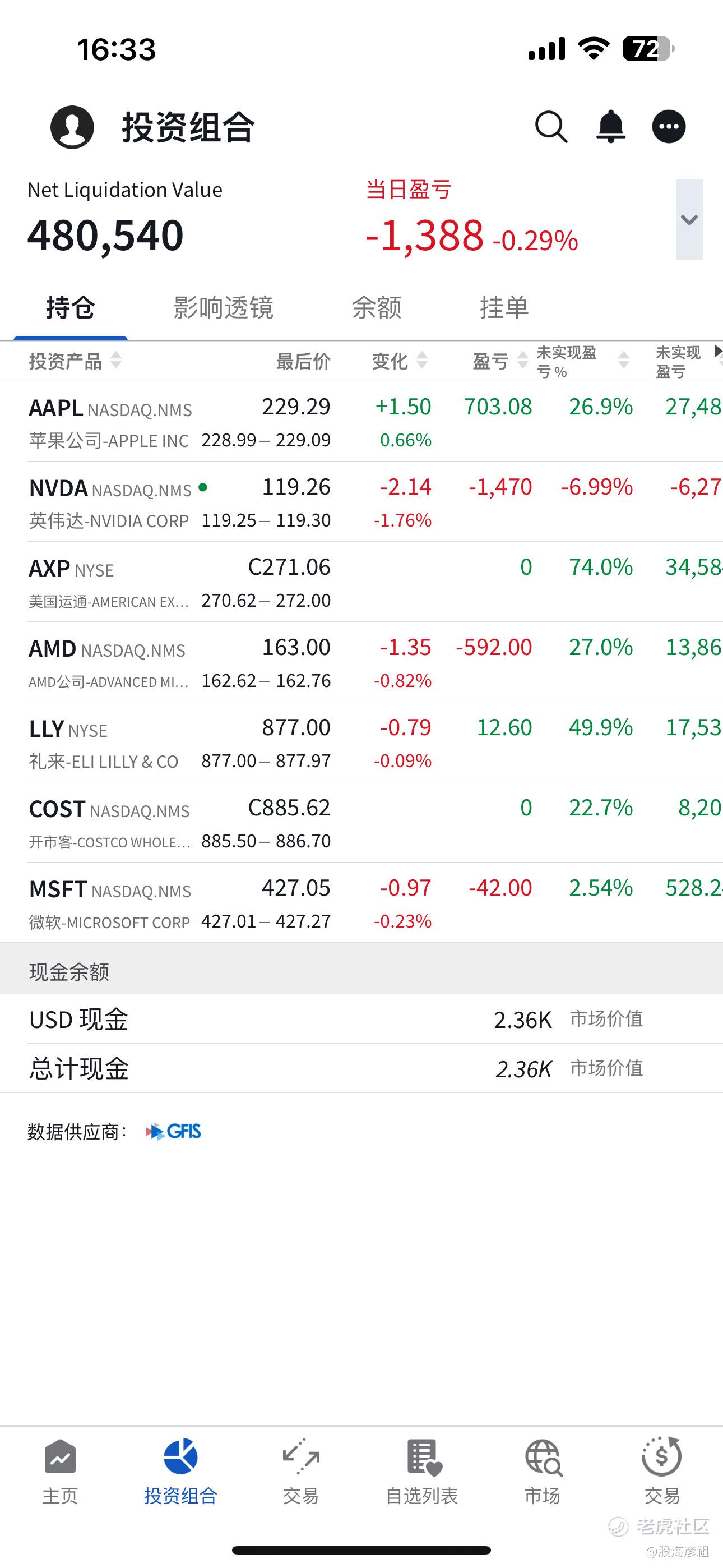Open the more options ellipsis menu
This screenshot has height=1568, width=723.
point(669,127)
